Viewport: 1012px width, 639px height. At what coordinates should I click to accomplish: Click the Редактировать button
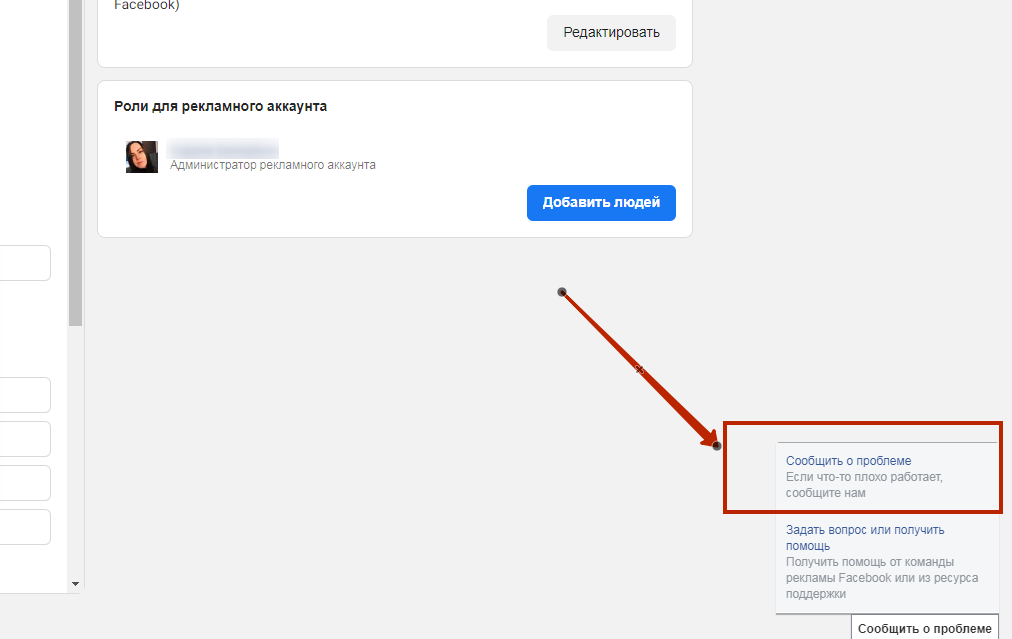[x=611, y=33]
